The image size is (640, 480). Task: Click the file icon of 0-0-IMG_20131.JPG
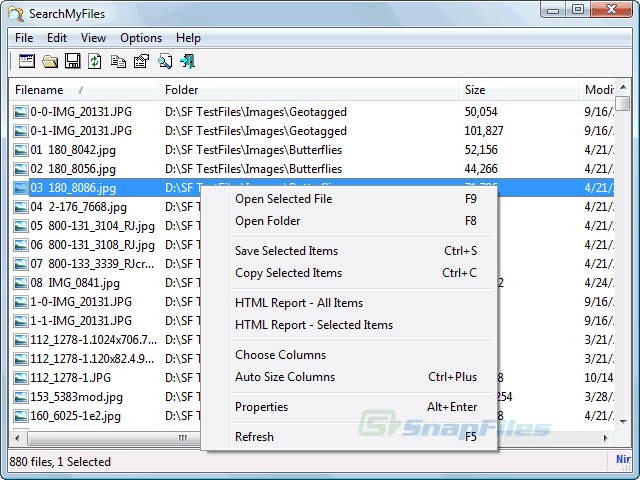click(x=20, y=112)
